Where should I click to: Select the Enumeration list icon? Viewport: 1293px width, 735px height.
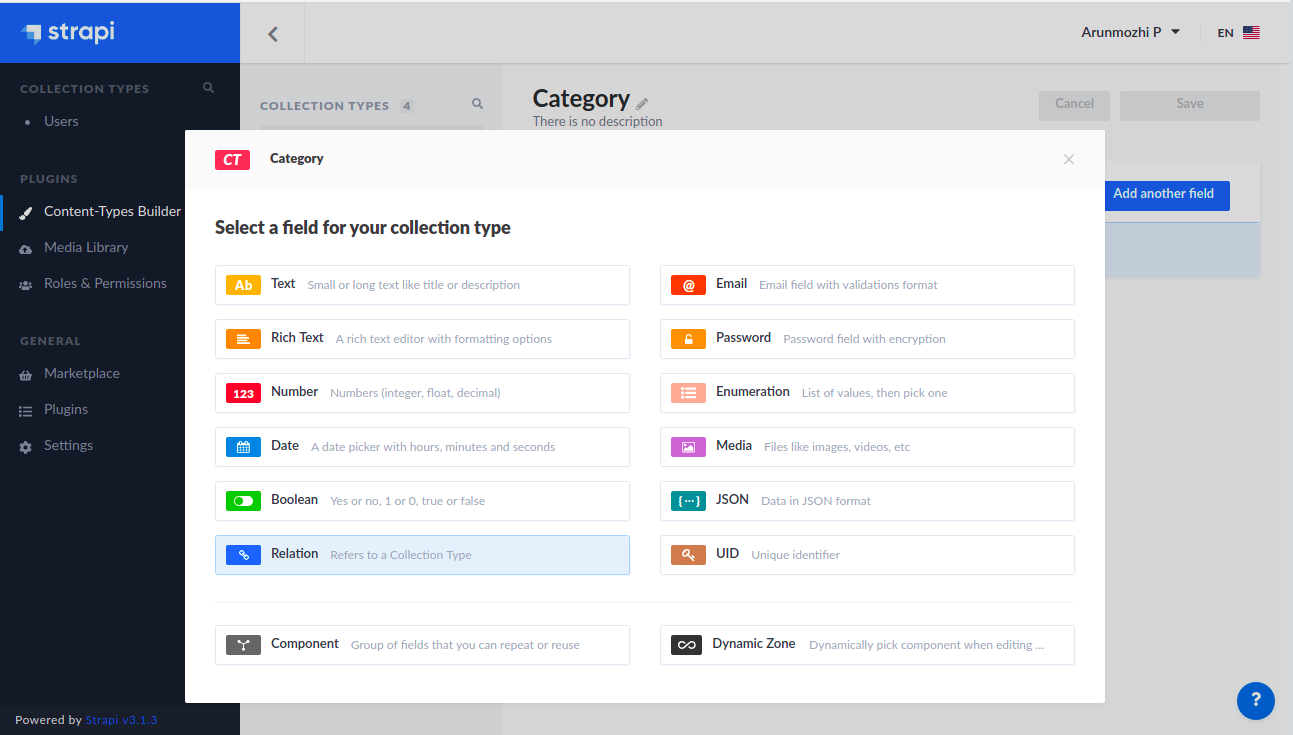coord(688,393)
